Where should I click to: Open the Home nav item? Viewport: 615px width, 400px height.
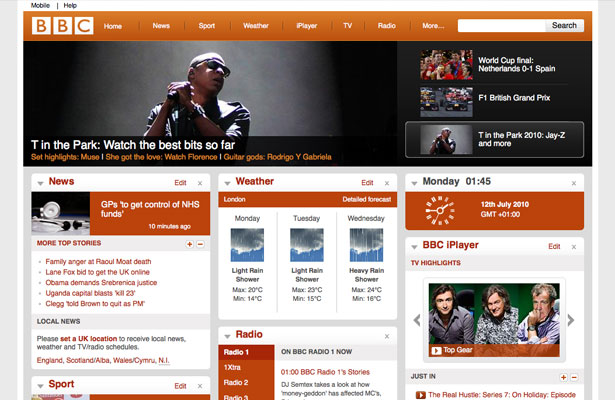point(113,26)
